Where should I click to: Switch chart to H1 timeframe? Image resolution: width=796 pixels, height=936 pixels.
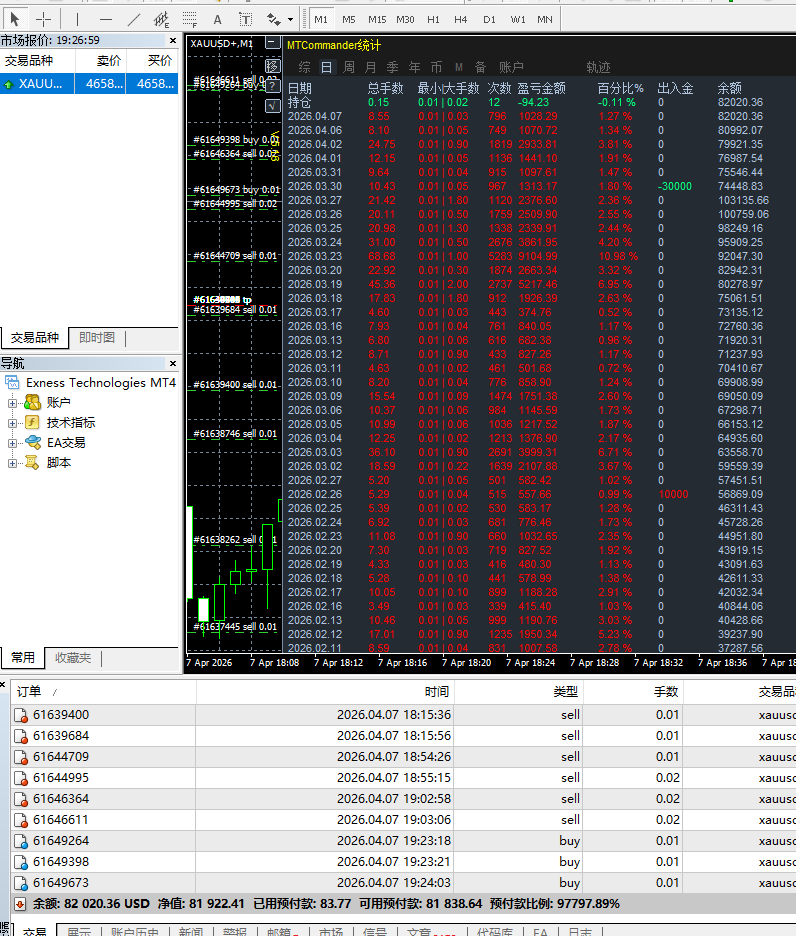[x=434, y=19]
